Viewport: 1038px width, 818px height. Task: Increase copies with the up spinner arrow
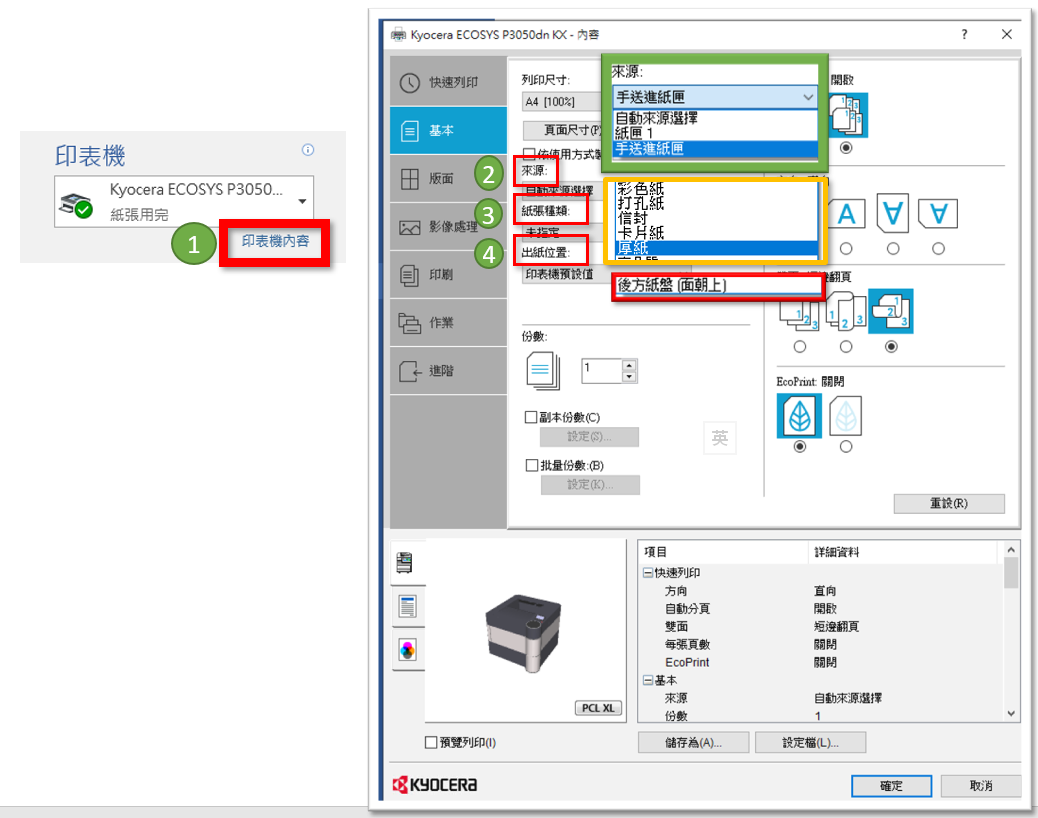click(630, 365)
